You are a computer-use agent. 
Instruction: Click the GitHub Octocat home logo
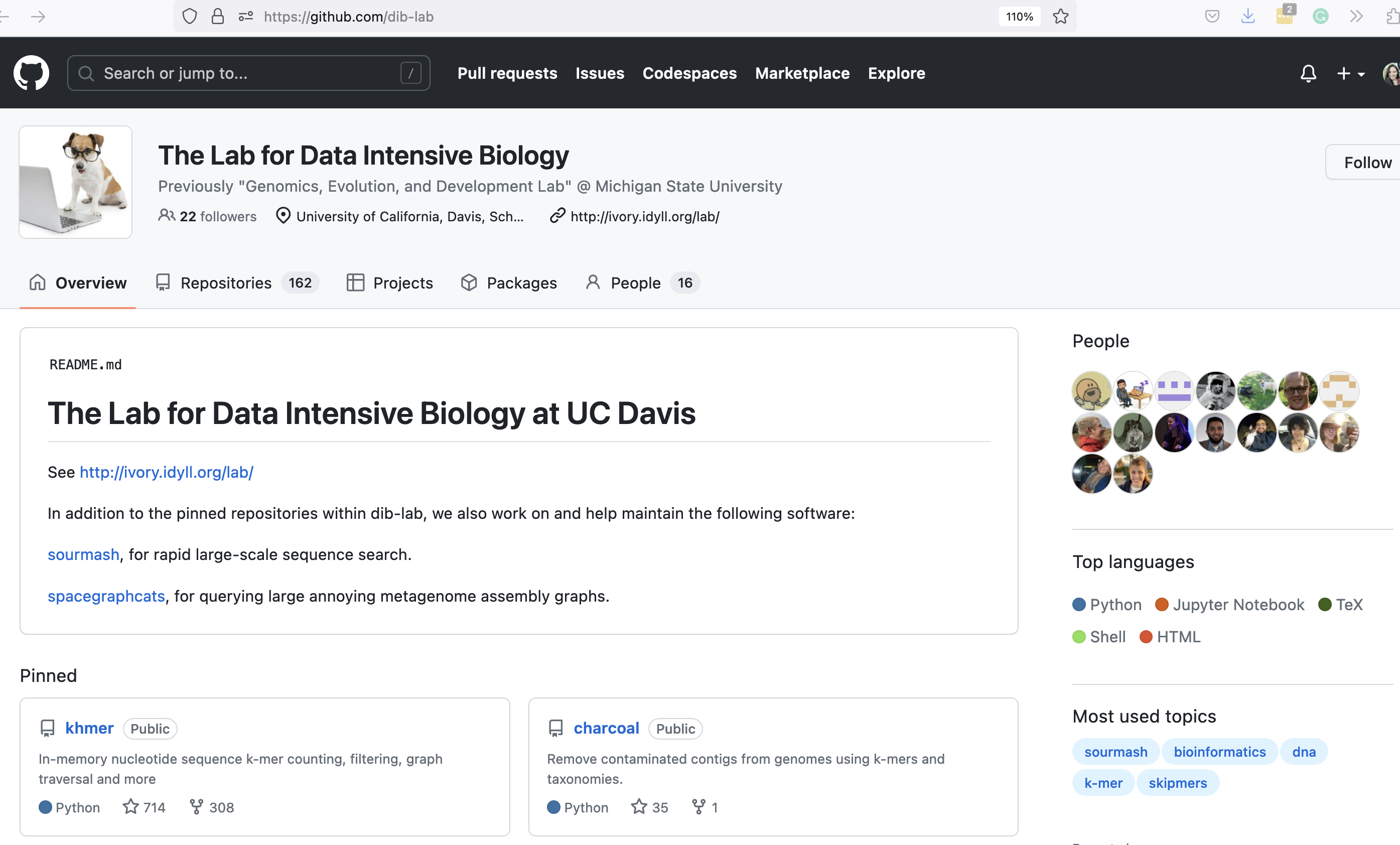31,73
